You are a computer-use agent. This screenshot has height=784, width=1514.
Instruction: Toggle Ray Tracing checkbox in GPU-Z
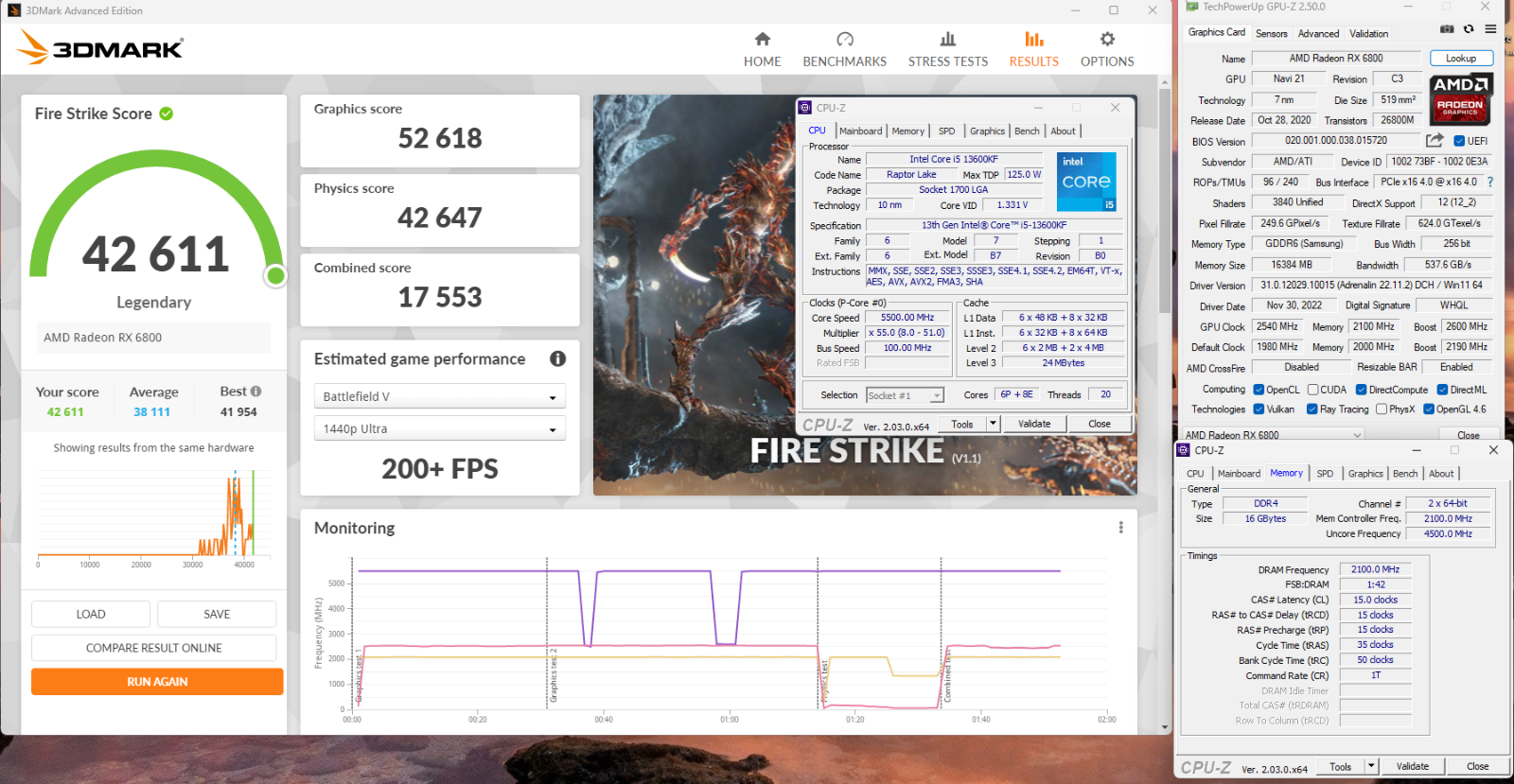[1312, 409]
